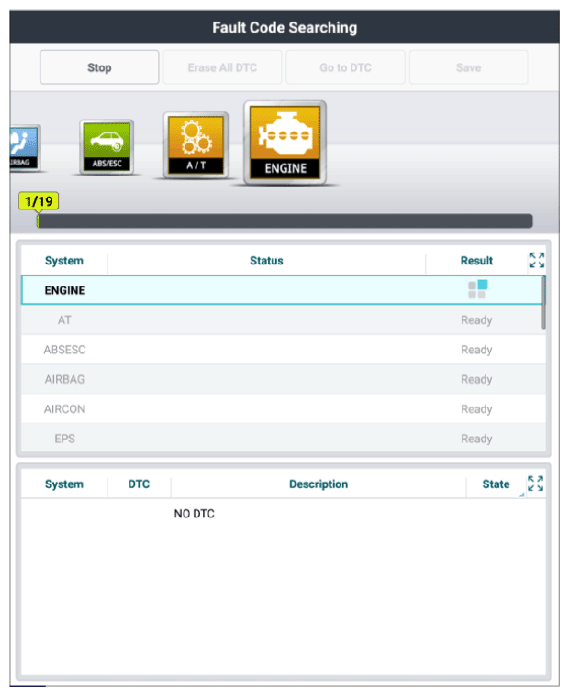Select the ENGINE row in system list

tap(281, 290)
